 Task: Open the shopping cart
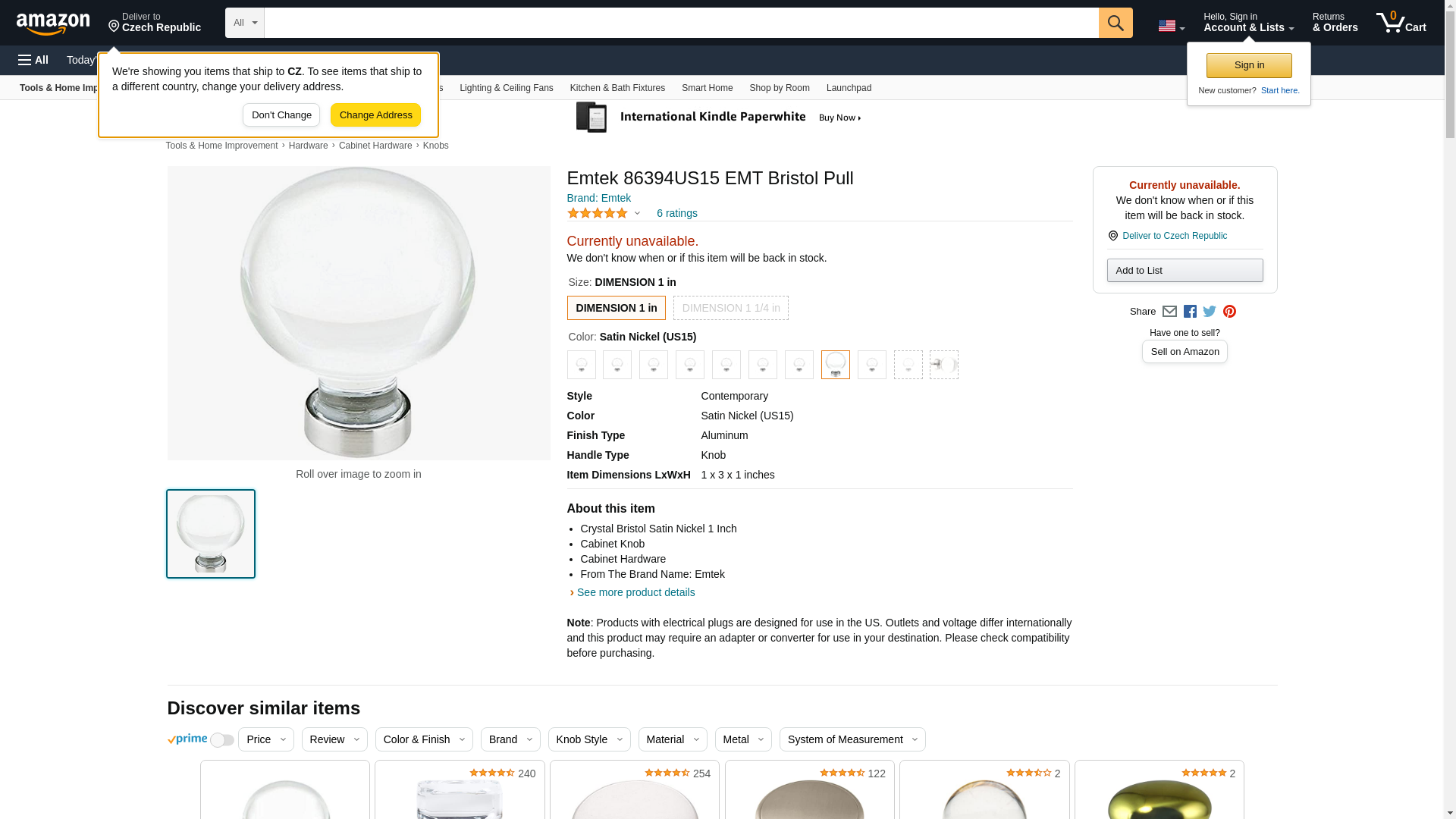tap(1401, 23)
